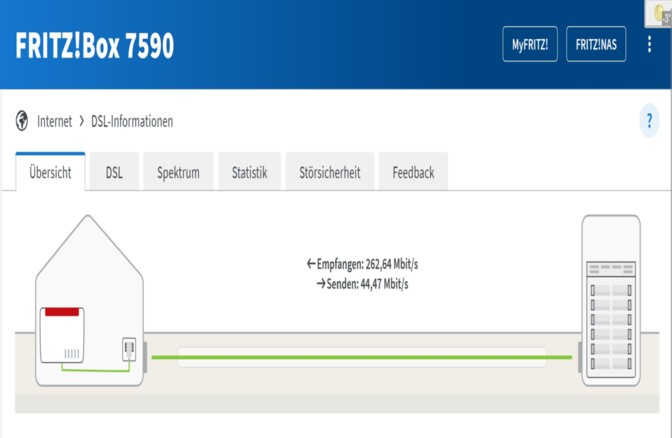Open the FRITZ!NAS button
Screen dimensions: 672x438
[596, 44]
